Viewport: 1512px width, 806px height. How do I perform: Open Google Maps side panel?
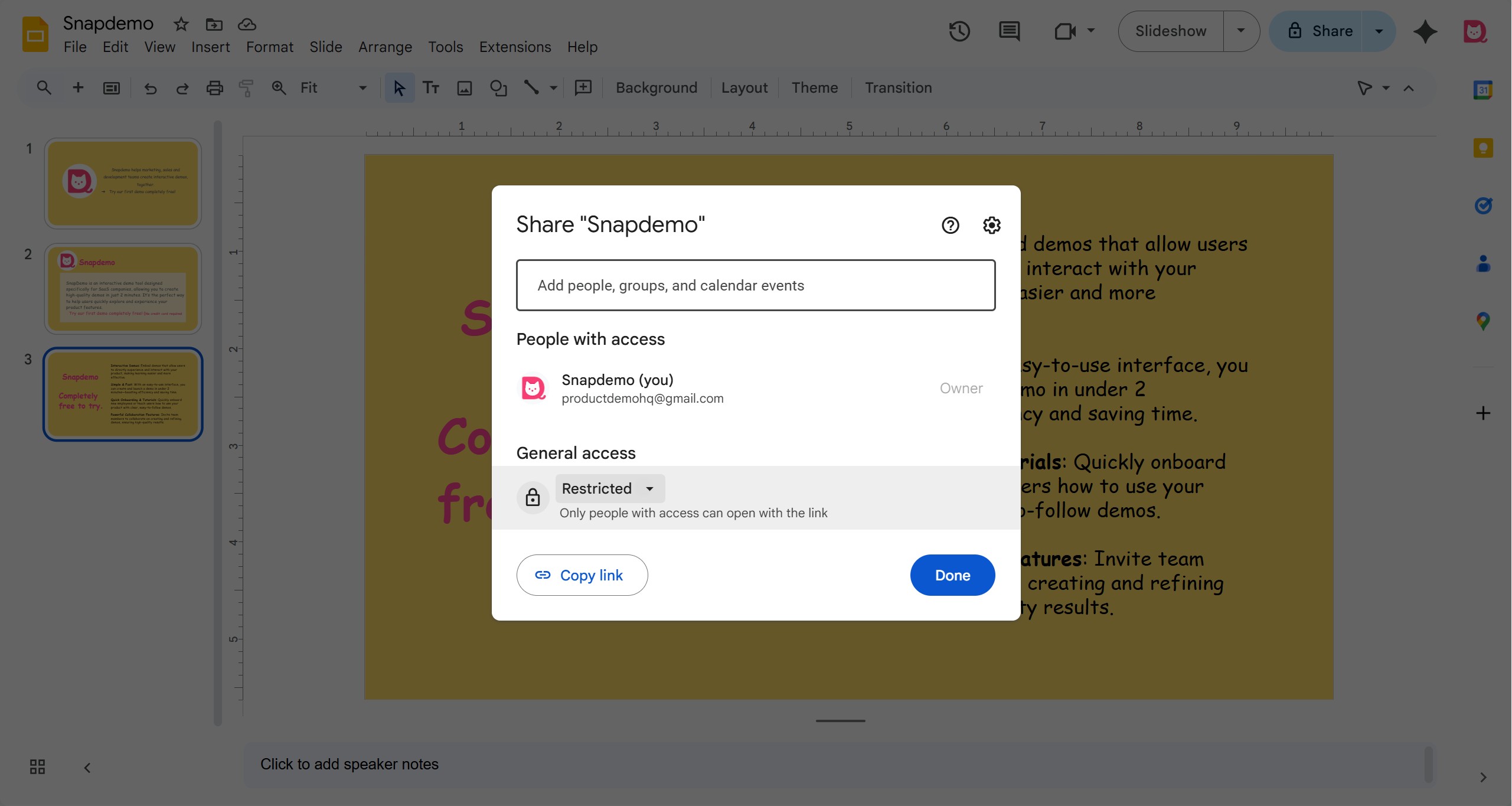click(1483, 321)
